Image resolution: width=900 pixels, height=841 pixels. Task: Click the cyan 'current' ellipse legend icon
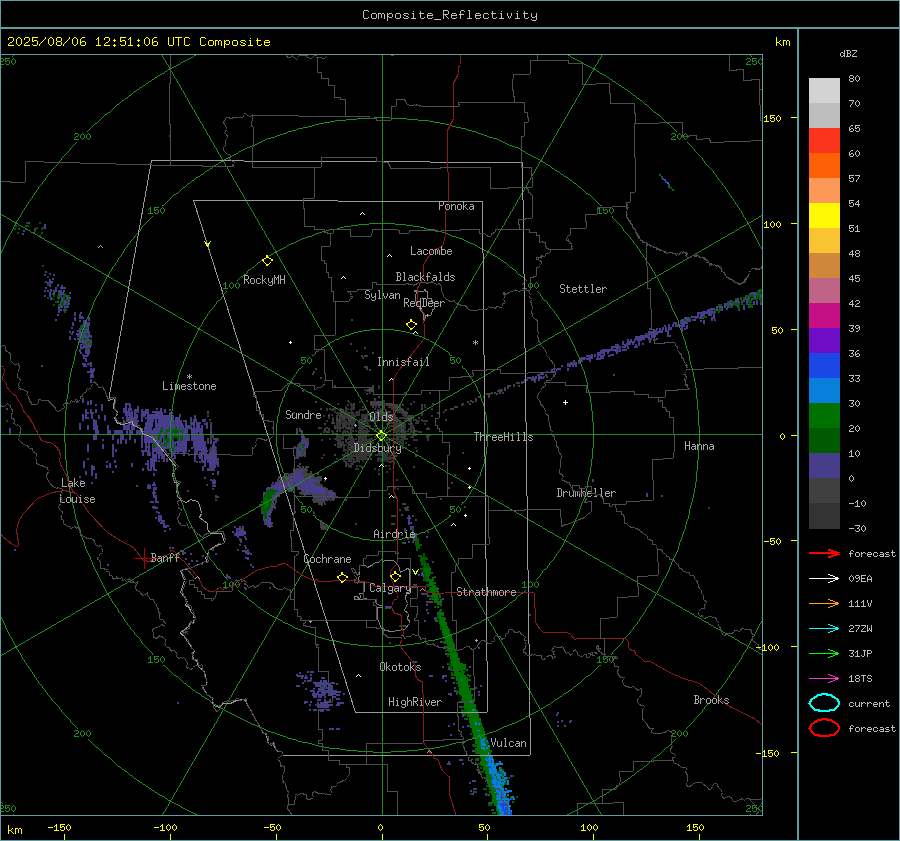824,703
